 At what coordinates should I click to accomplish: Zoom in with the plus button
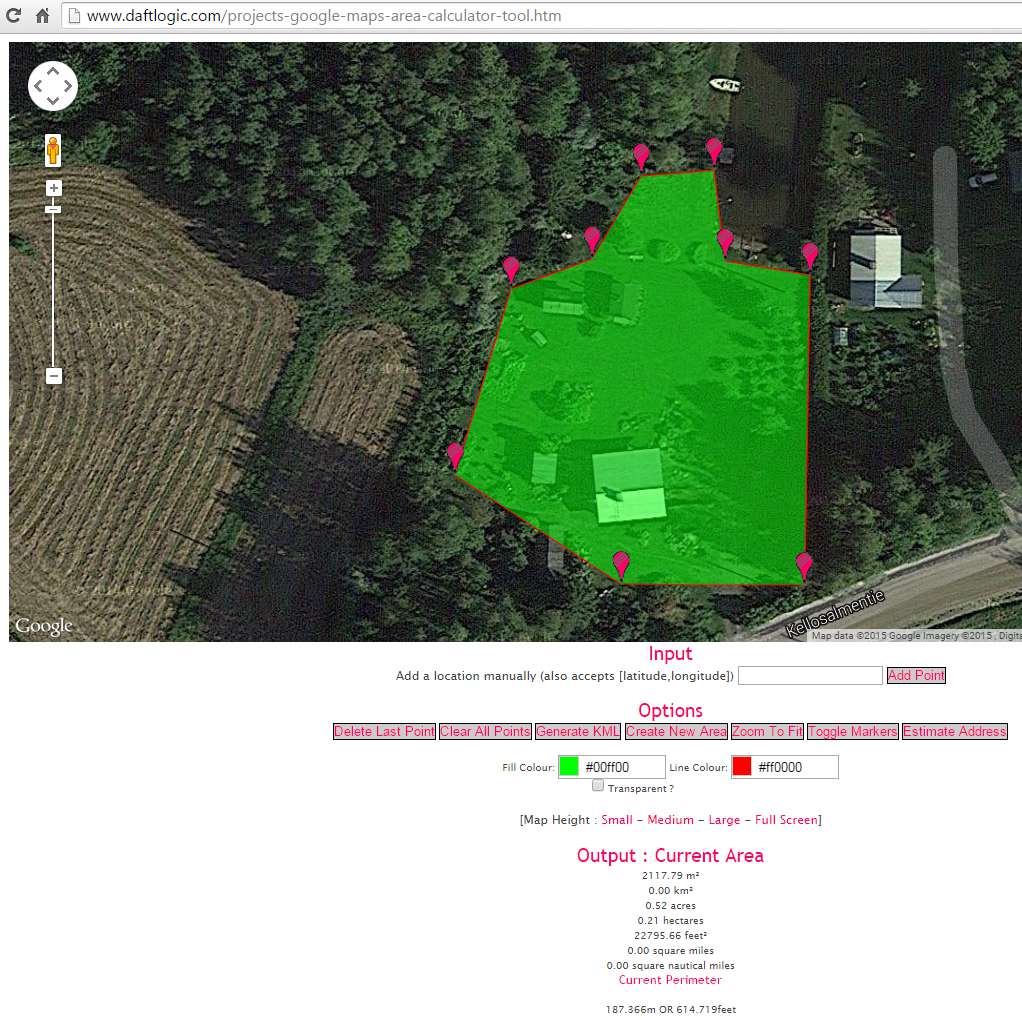point(54,188)
